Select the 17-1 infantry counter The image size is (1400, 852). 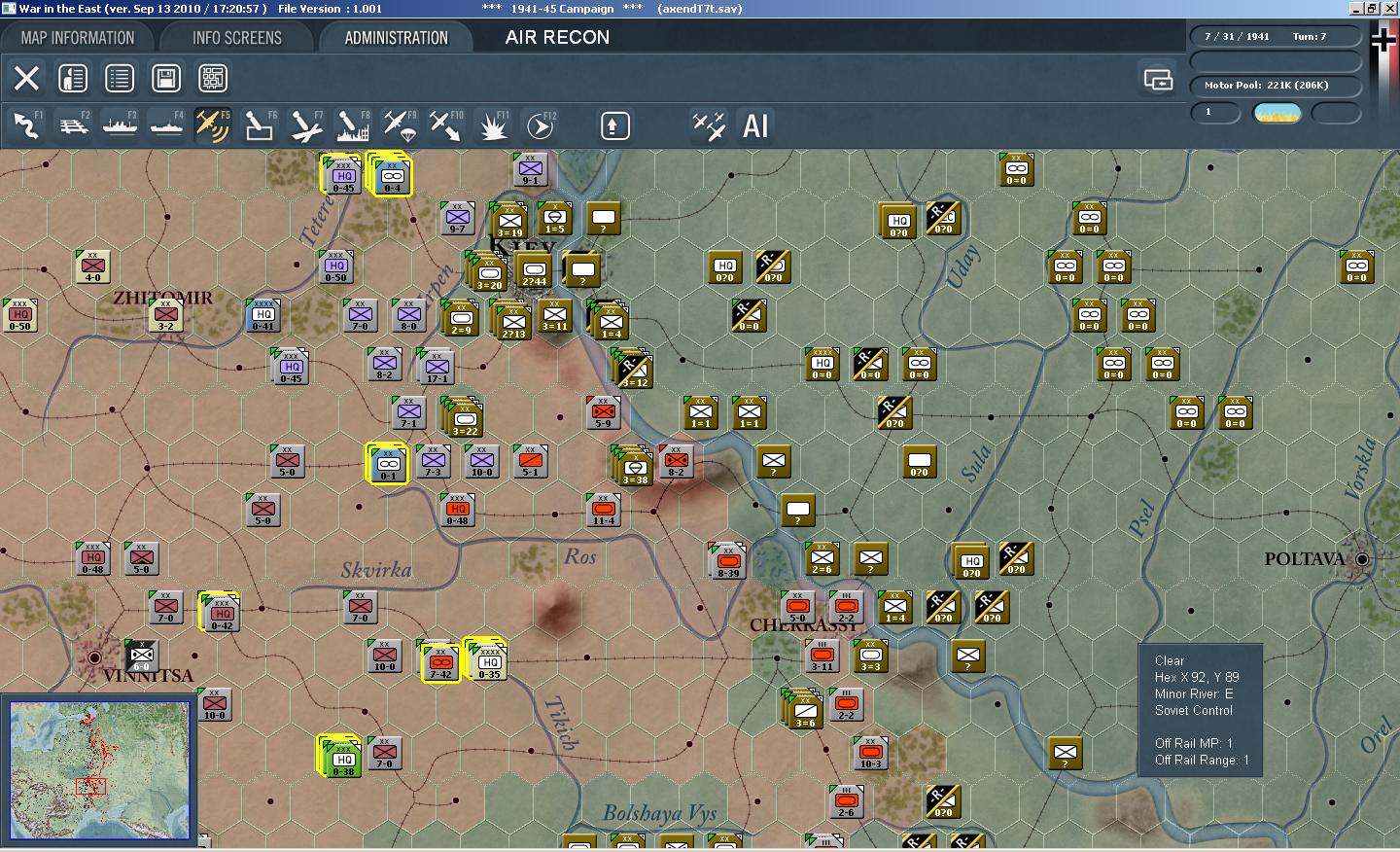coord(437,367)
